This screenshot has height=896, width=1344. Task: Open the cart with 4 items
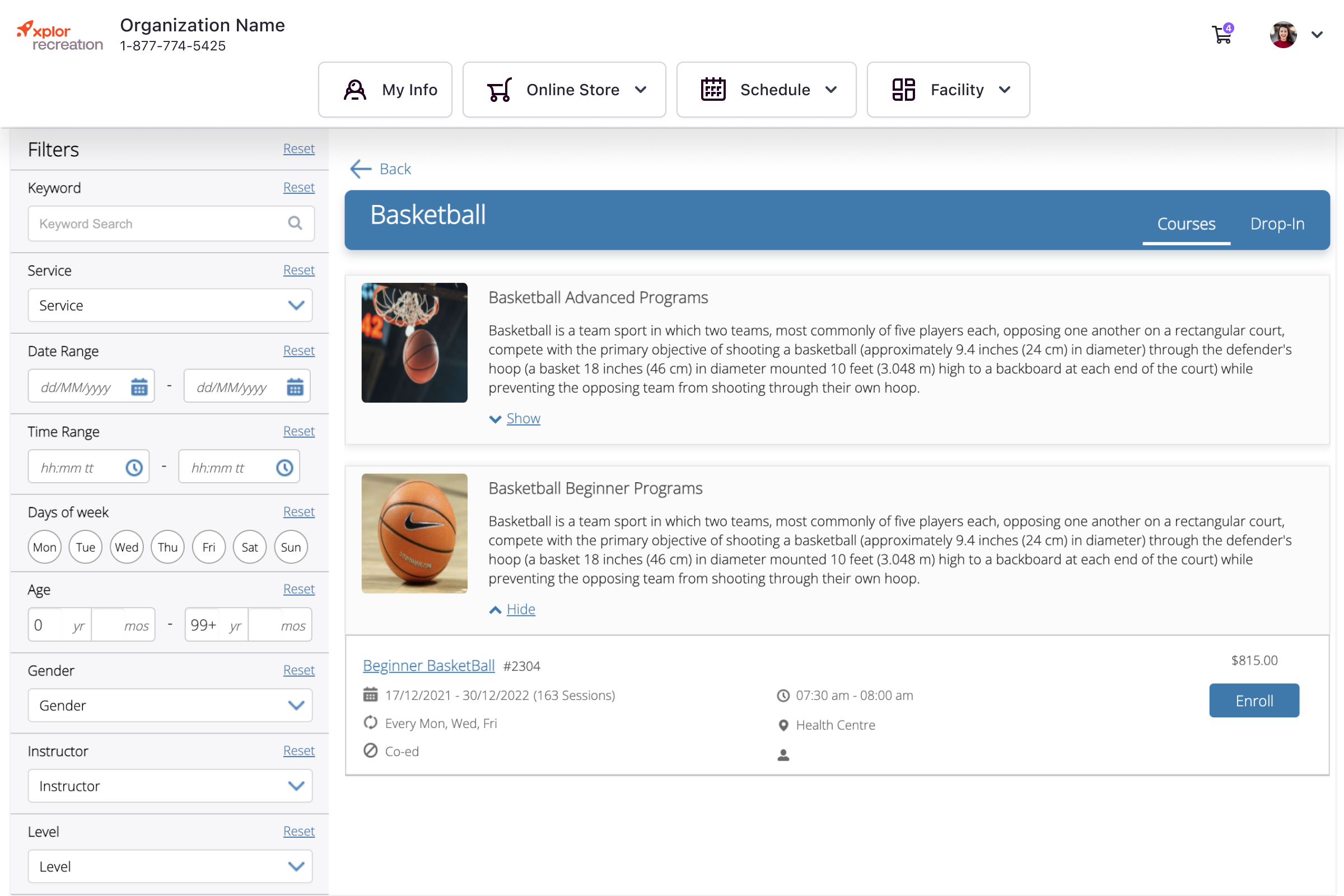[1222, 34]
